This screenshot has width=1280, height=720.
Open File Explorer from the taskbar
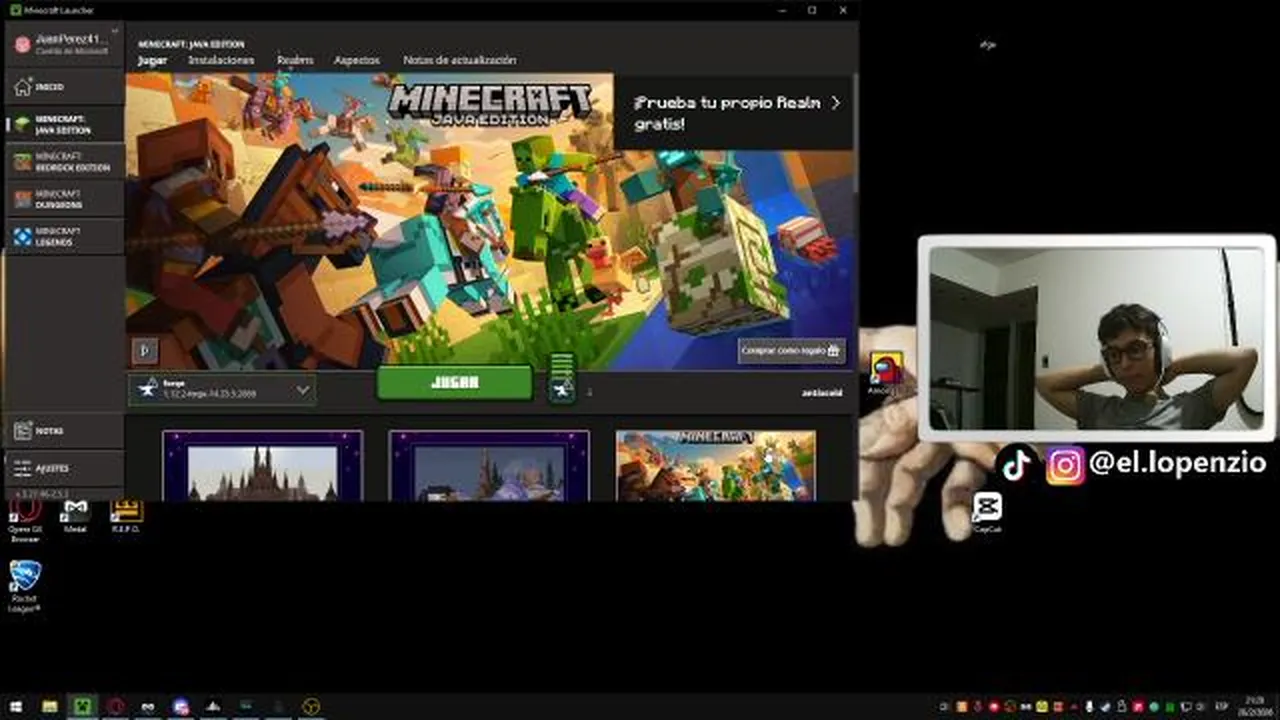(50, 707)
